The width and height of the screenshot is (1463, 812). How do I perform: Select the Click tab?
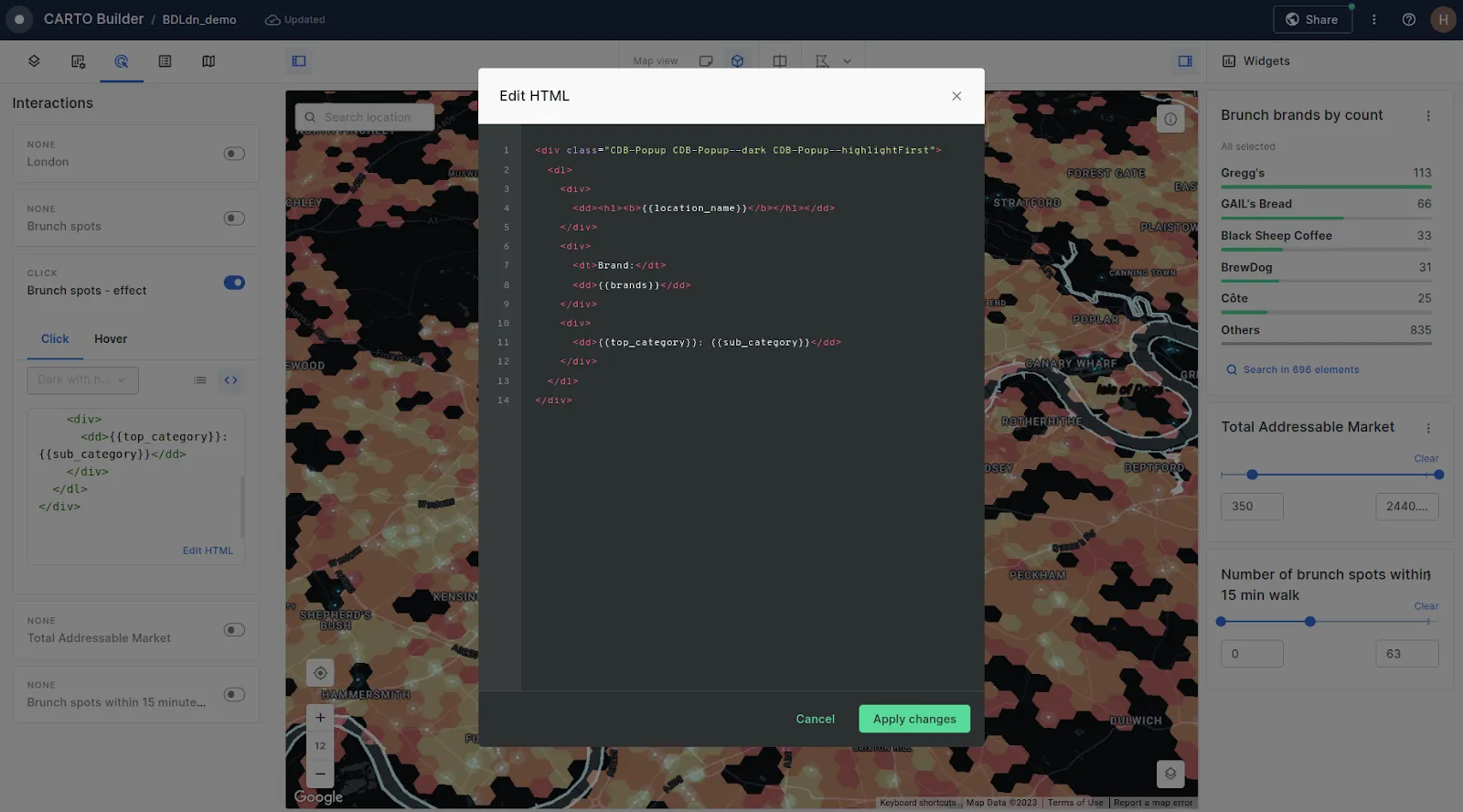pos(55,339)
